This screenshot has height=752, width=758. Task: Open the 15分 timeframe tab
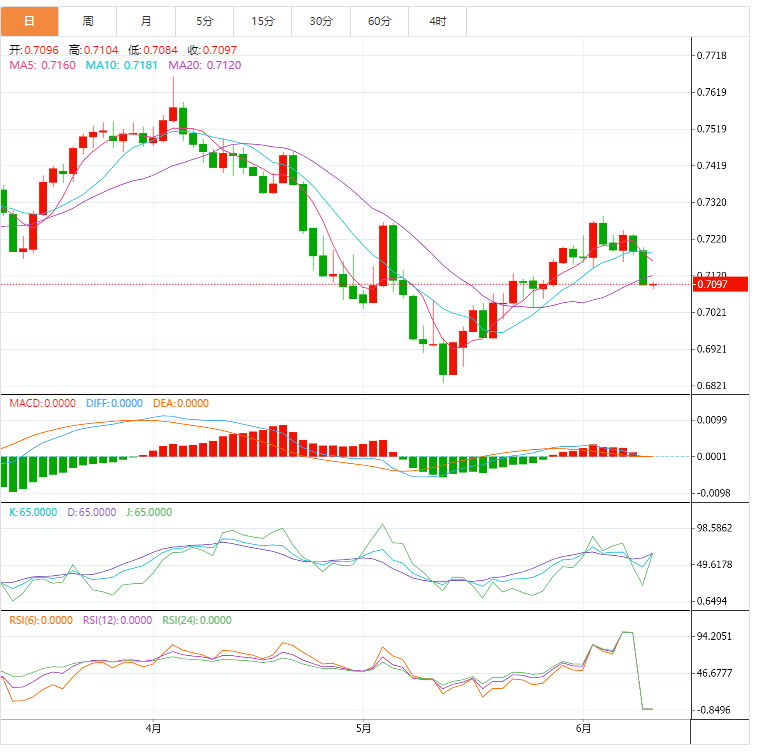(262, 21)
